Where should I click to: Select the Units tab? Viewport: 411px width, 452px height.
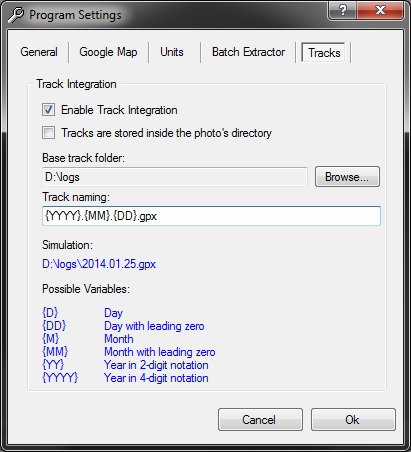tap(172, 52)
